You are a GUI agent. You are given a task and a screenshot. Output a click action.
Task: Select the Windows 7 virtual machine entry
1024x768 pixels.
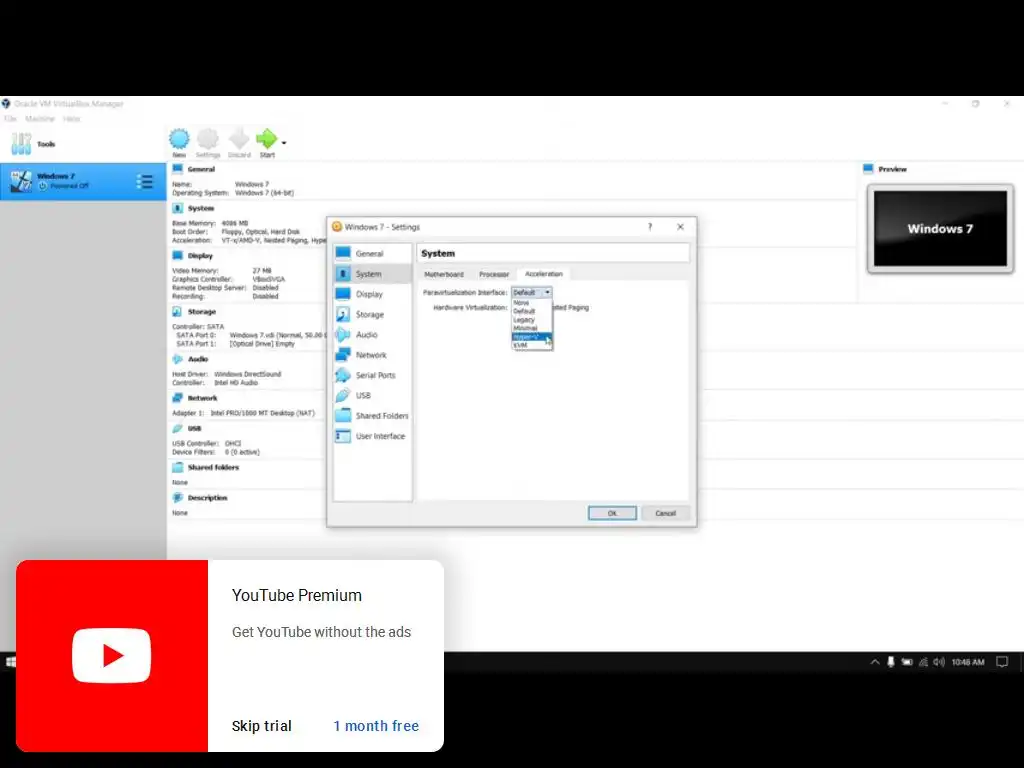click(83, 181)
